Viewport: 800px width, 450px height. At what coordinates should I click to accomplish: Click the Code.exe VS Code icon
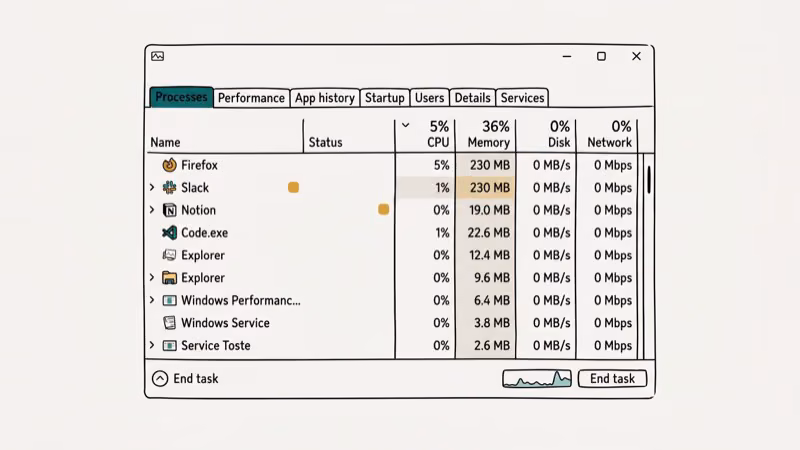pyautogui.click(x=169, y=233)
